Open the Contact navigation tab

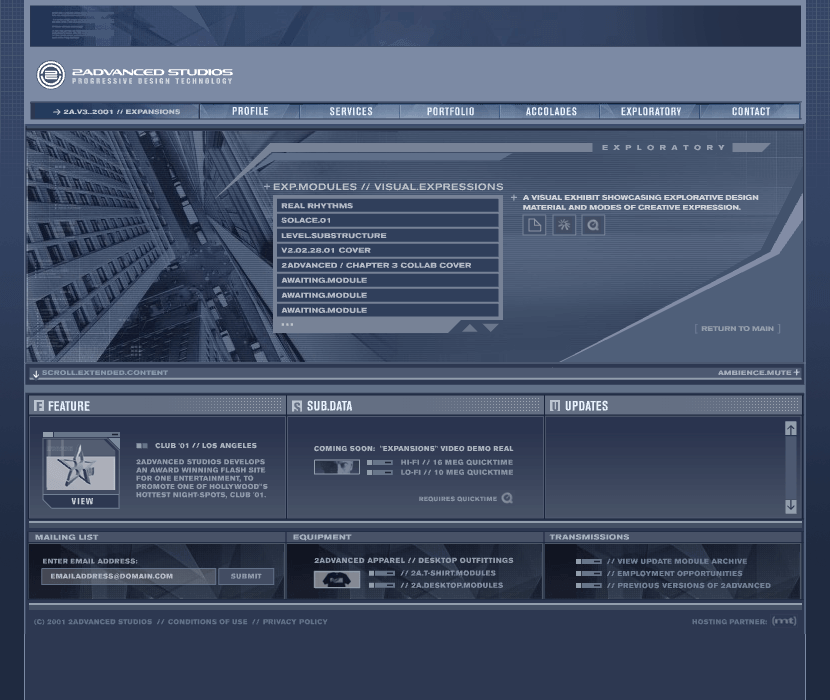[x=751, y=111]
